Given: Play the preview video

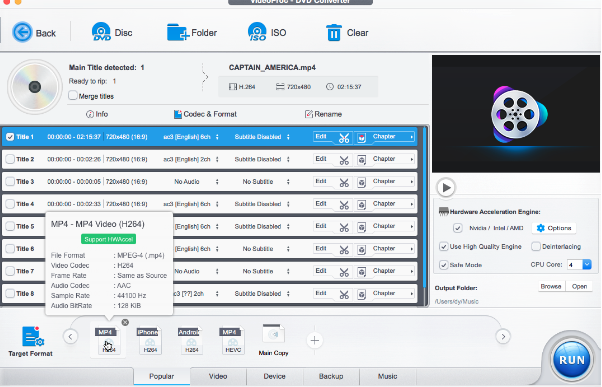Looking at the screenshot, I should point(446,187).
